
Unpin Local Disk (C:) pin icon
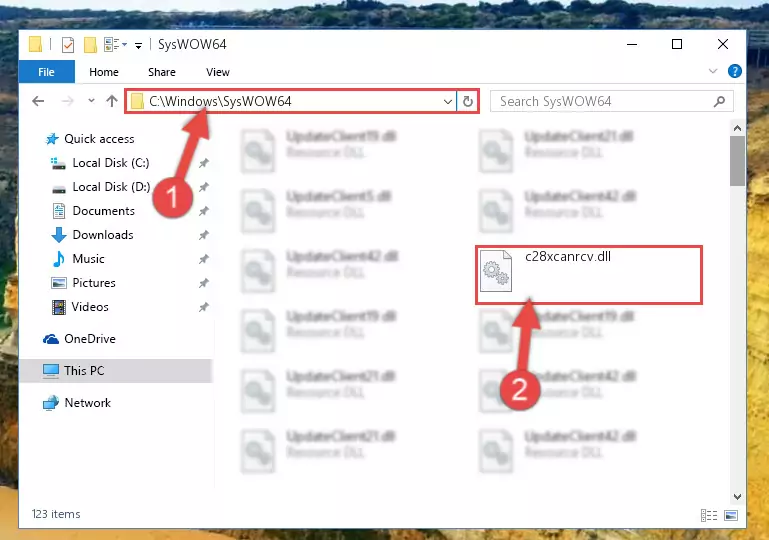(204, 163)
